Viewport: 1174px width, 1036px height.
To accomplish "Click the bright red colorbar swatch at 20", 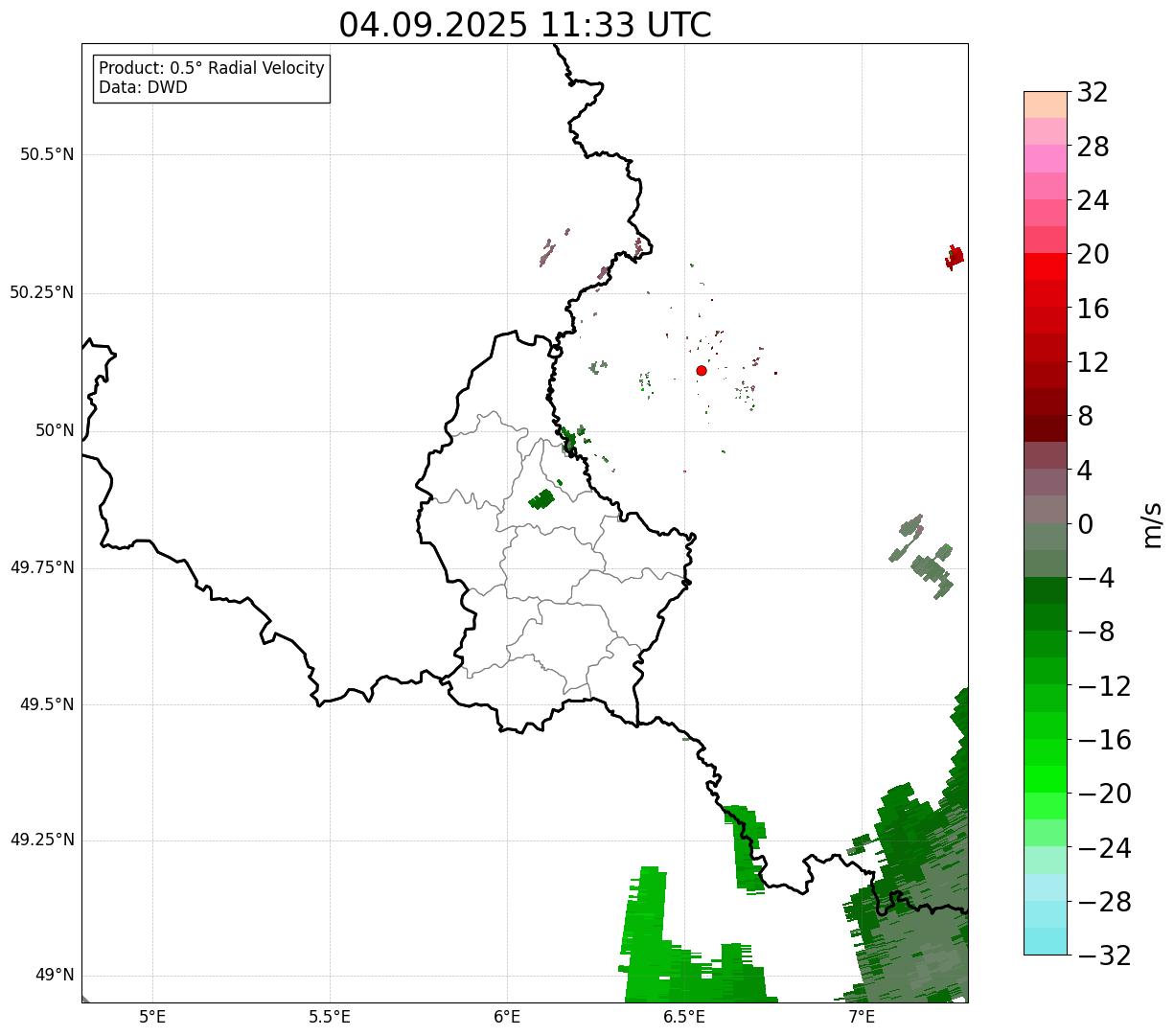I will pyautogui.click(x=1045, y=266).
